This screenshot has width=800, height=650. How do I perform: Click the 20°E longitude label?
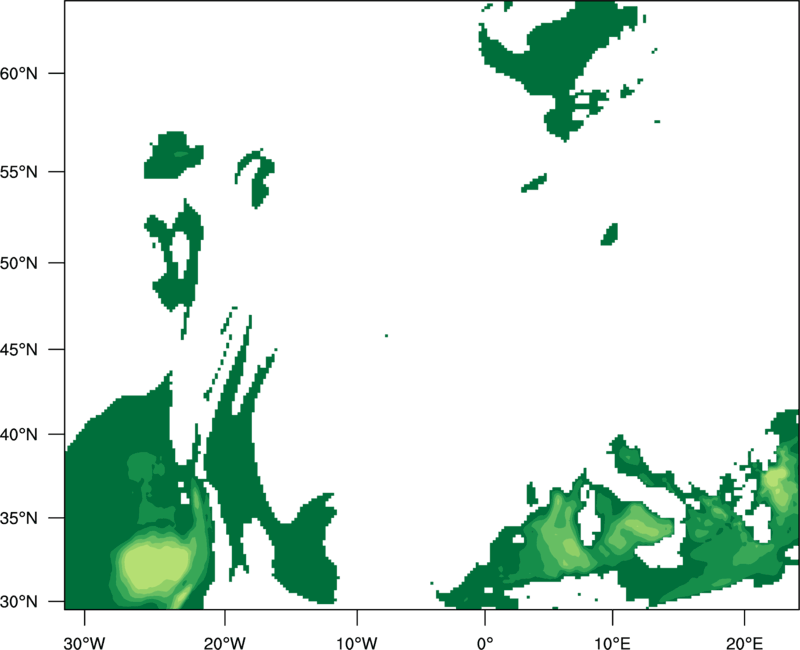[x=744, y=643]
